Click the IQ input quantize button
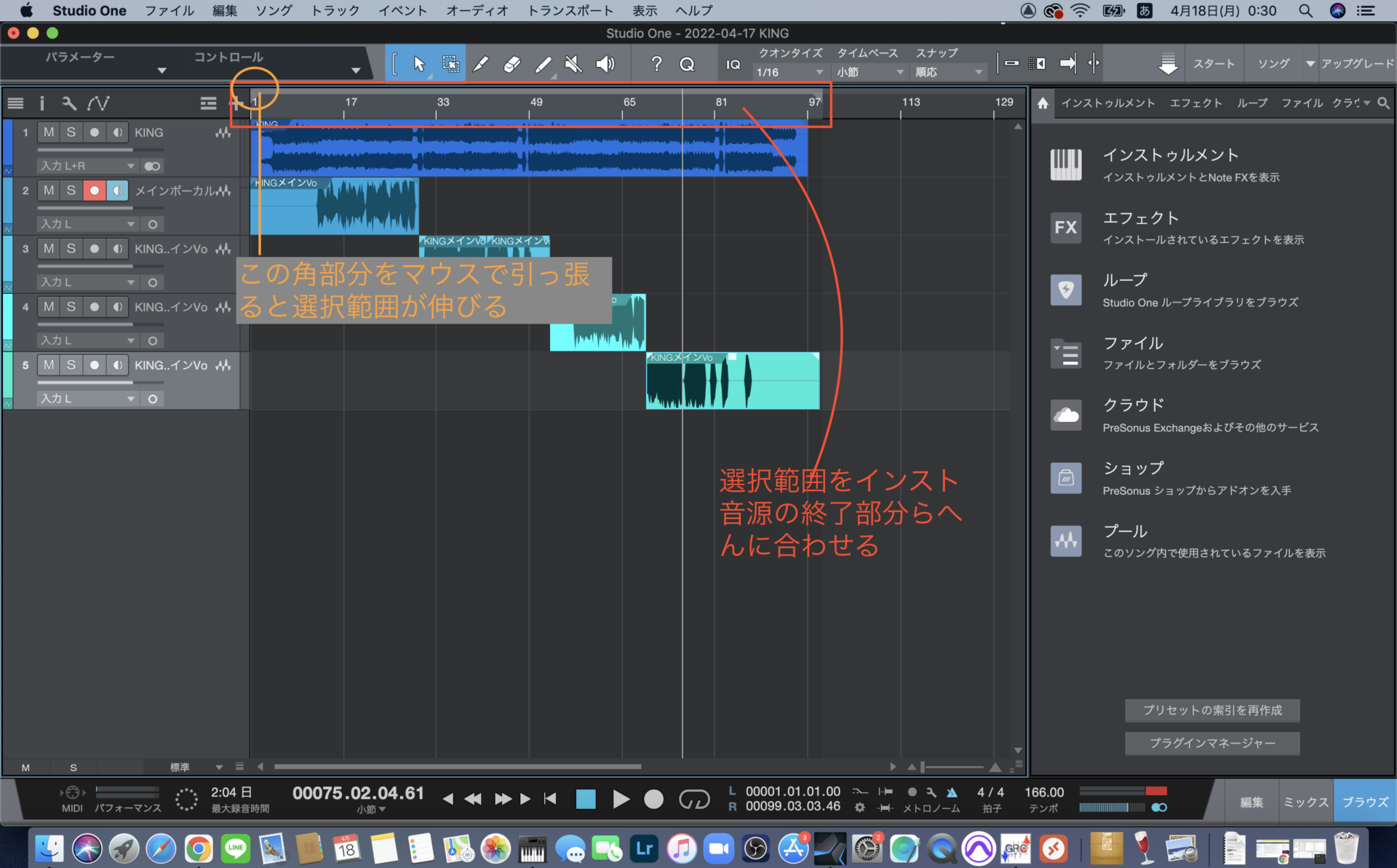The width and height of the screenshot is (1397, 868). 733,65
